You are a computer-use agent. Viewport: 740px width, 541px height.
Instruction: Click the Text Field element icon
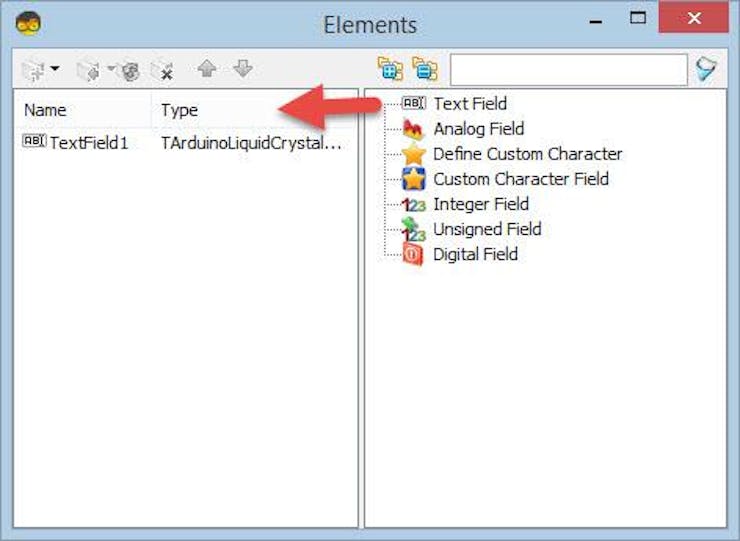click(x=413, y=103)
